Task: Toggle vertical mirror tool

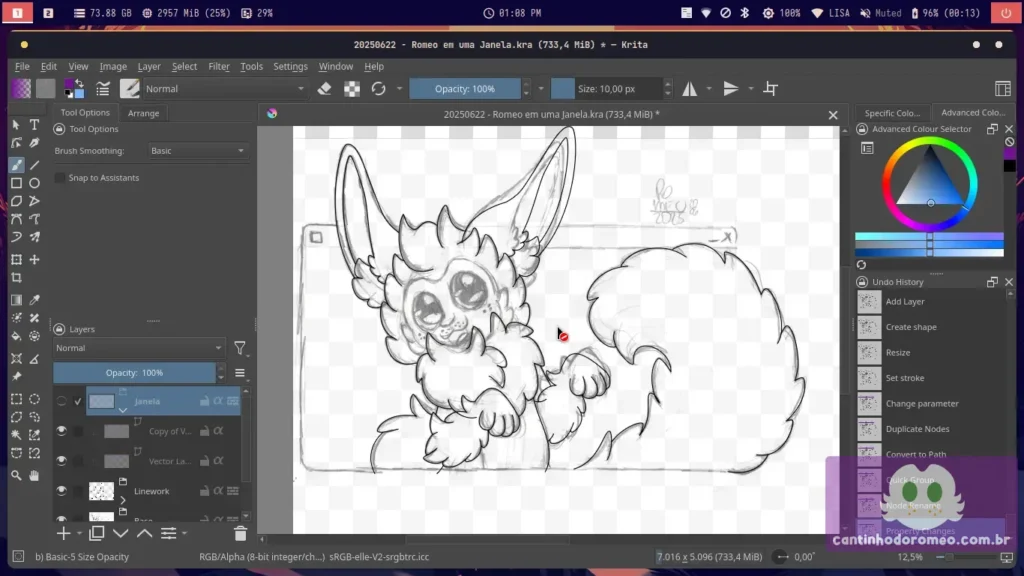Action: coord(731,89)
